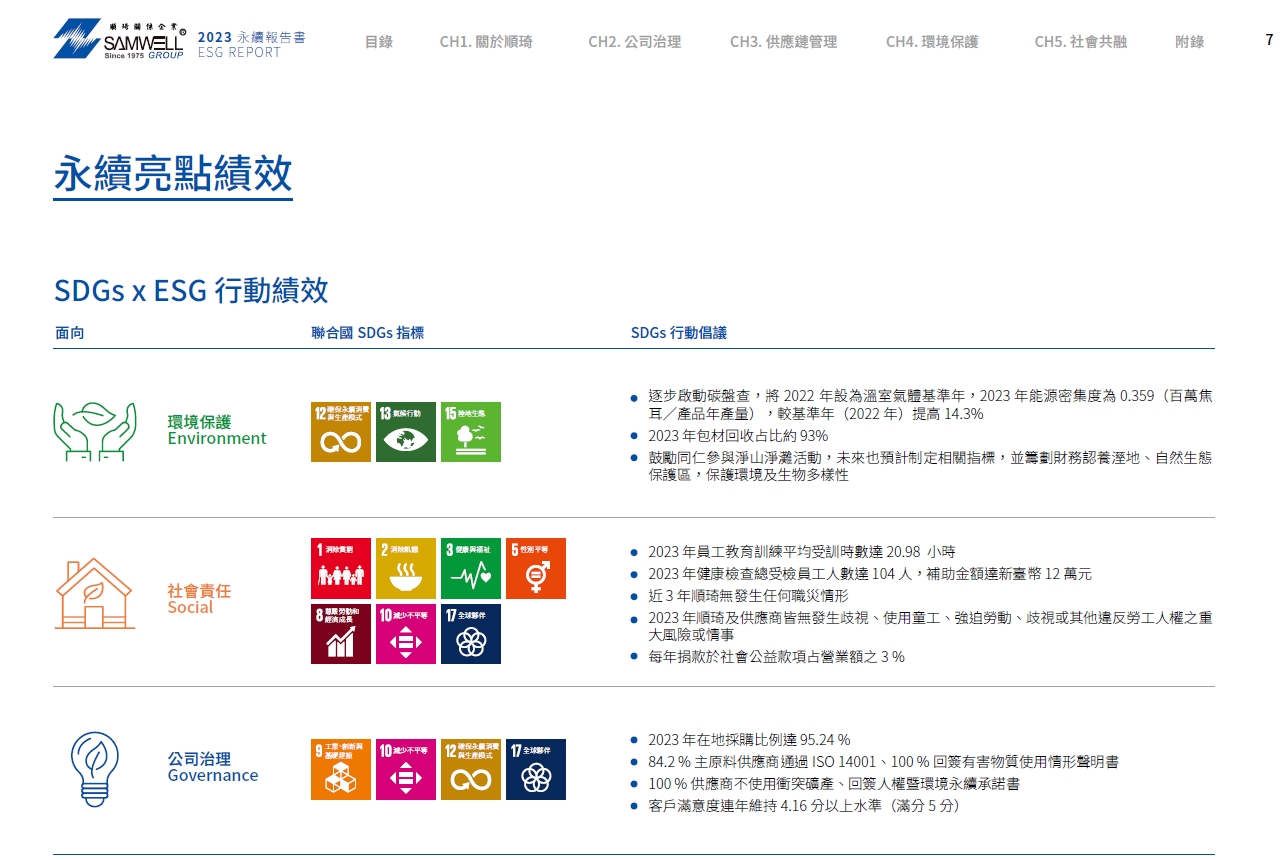The height and width of the screenshot is (860, 1280).
Task: Click SDG 12 icon in Environment row
Action: tap(341, 432)
